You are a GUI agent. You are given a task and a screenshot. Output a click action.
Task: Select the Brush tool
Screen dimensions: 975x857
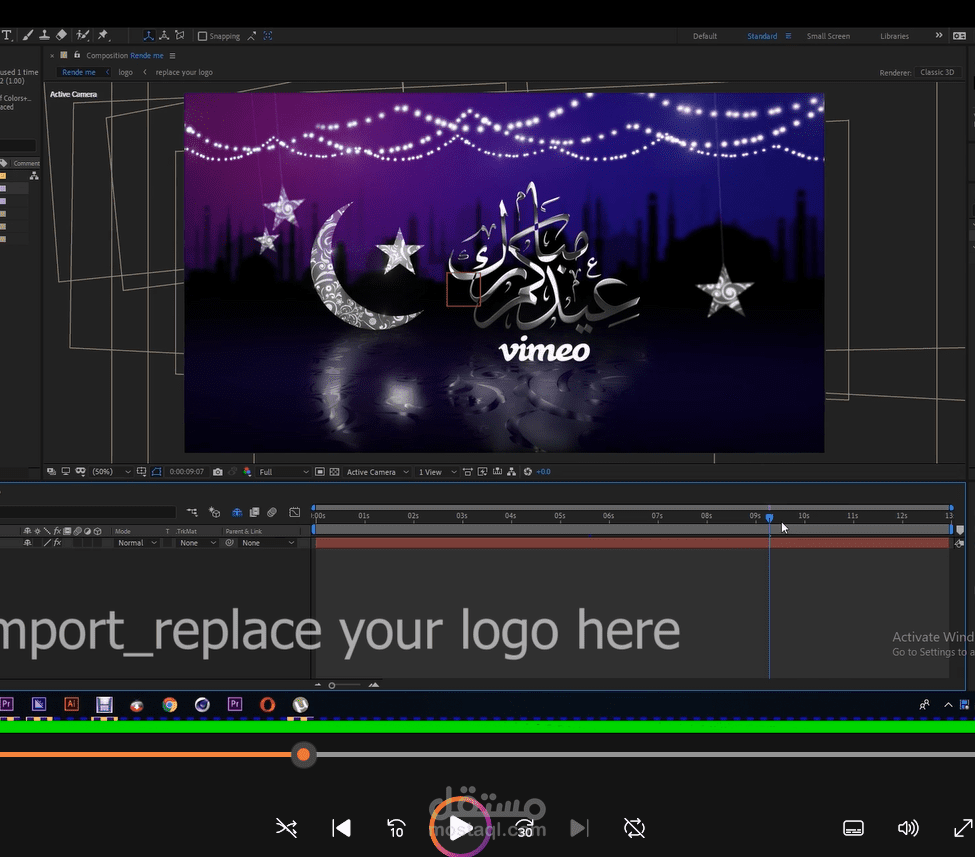(26, 34)
